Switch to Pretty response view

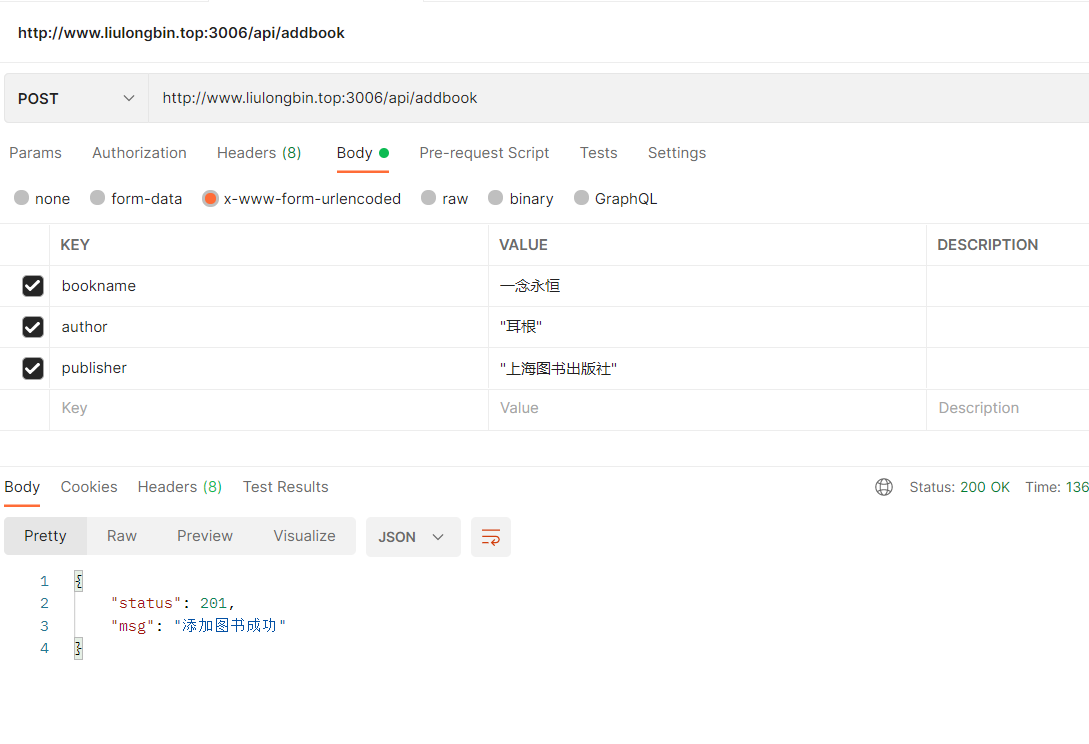click(x=45, y=536)
